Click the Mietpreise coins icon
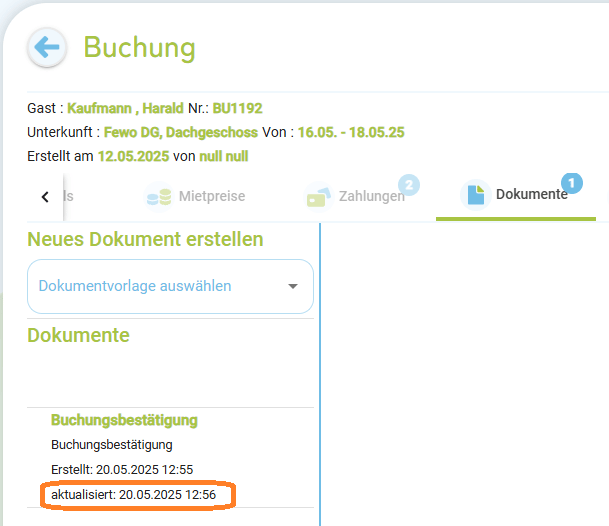 [x=159, y=197]
